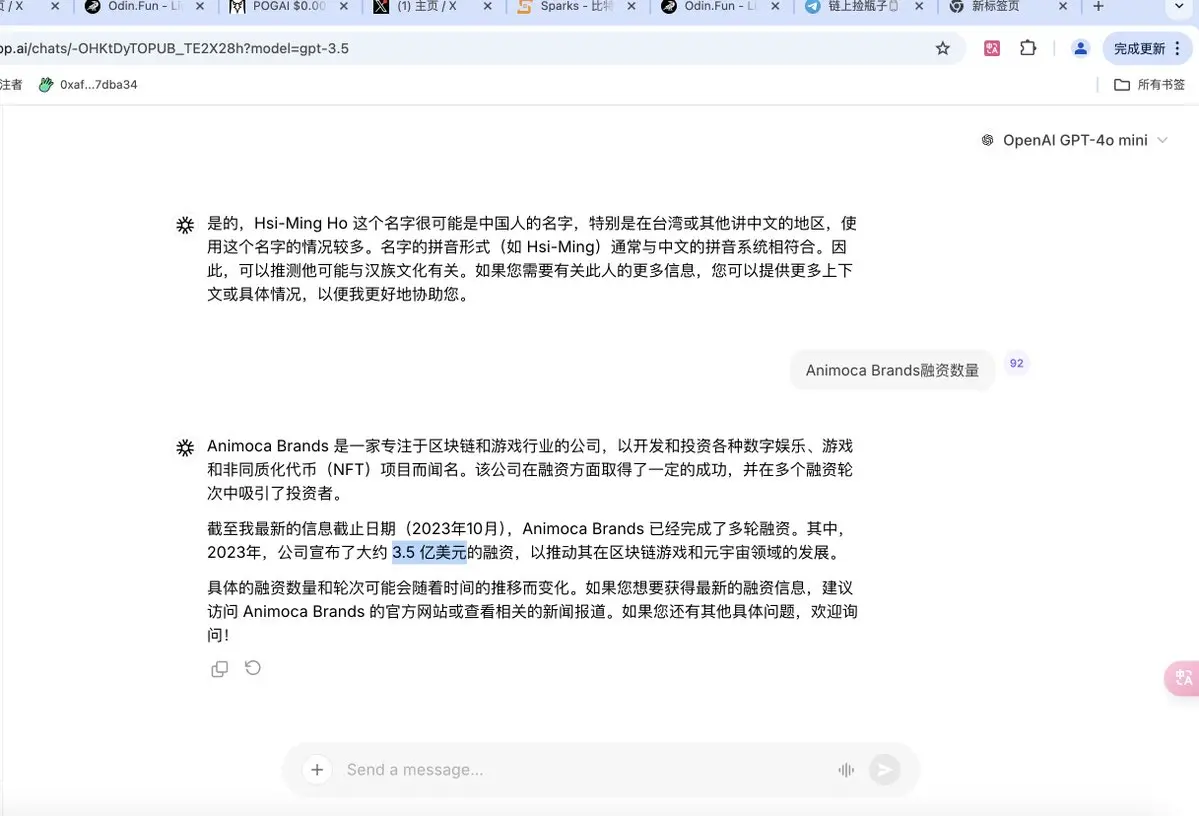
Task: Open the 0xaf...7dba34 bookmark
Action: (x=88, y=85)
